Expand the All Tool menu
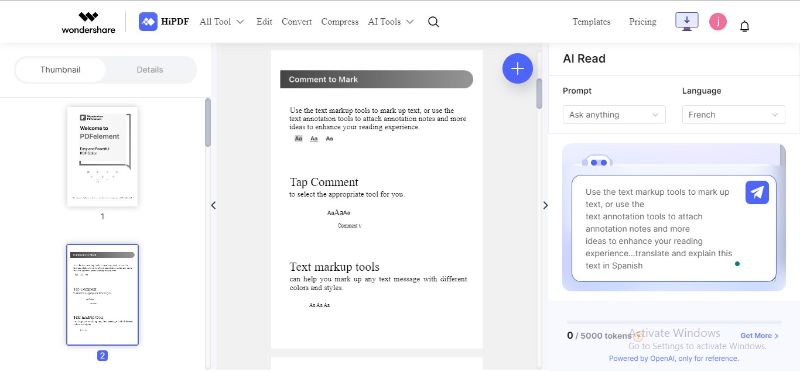This screenshot has height=372, width=800. click(222, 22)
